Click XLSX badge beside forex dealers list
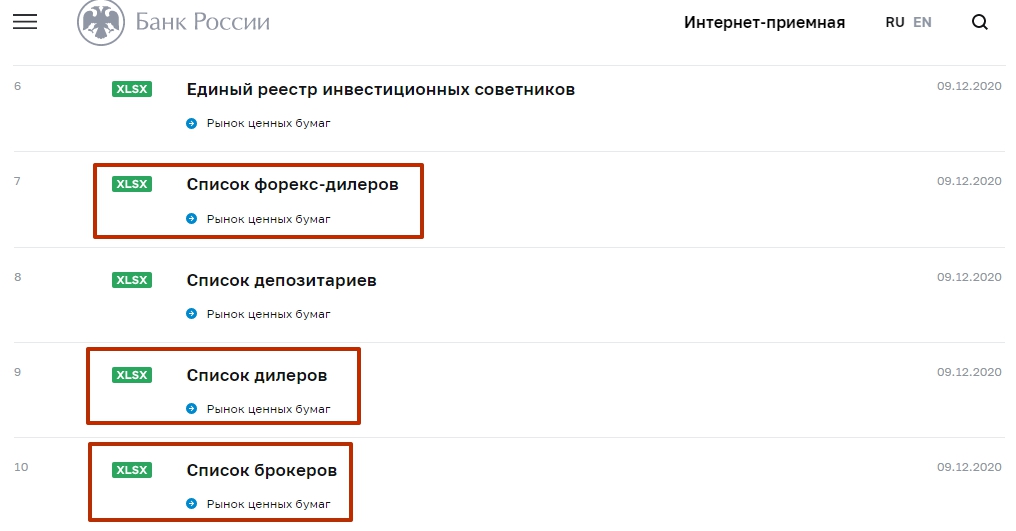Image resolution: width=1016 pixels, height=531 pixels. pos(131,184)
